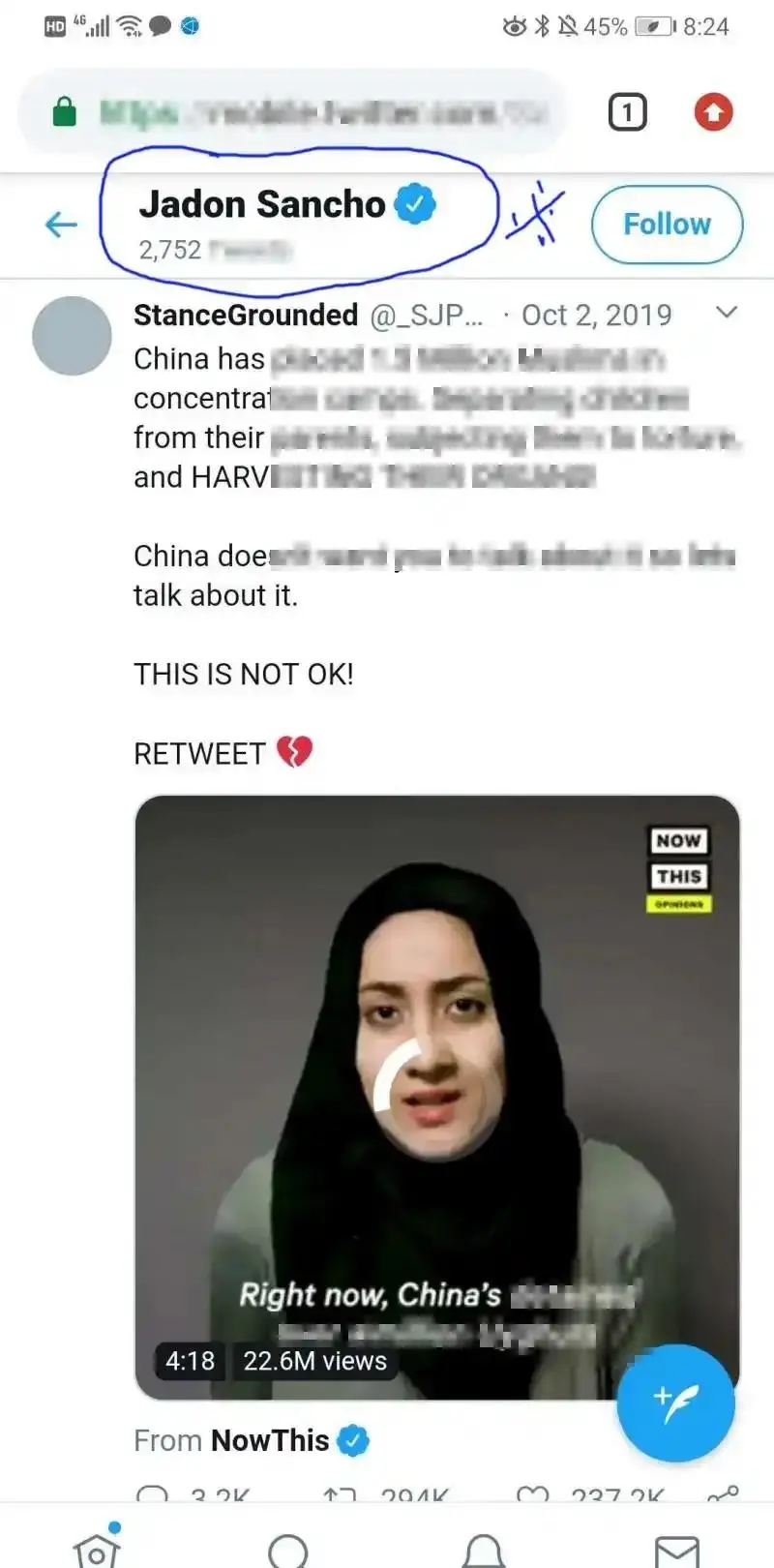Open the Notifications bell tab
The image size is (774, 1568).
[484, 1551]
